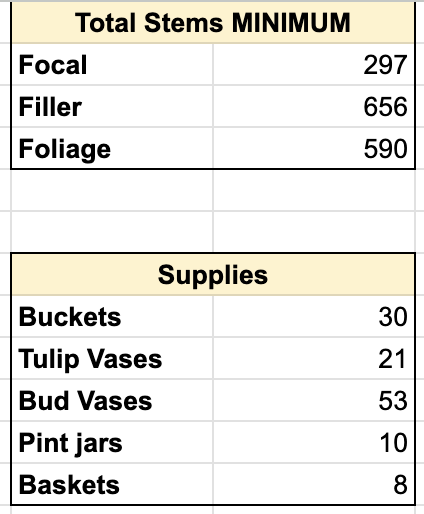Click the Pint jars value 10
This screenshot has width=424, height=514.
pos(314,442)
